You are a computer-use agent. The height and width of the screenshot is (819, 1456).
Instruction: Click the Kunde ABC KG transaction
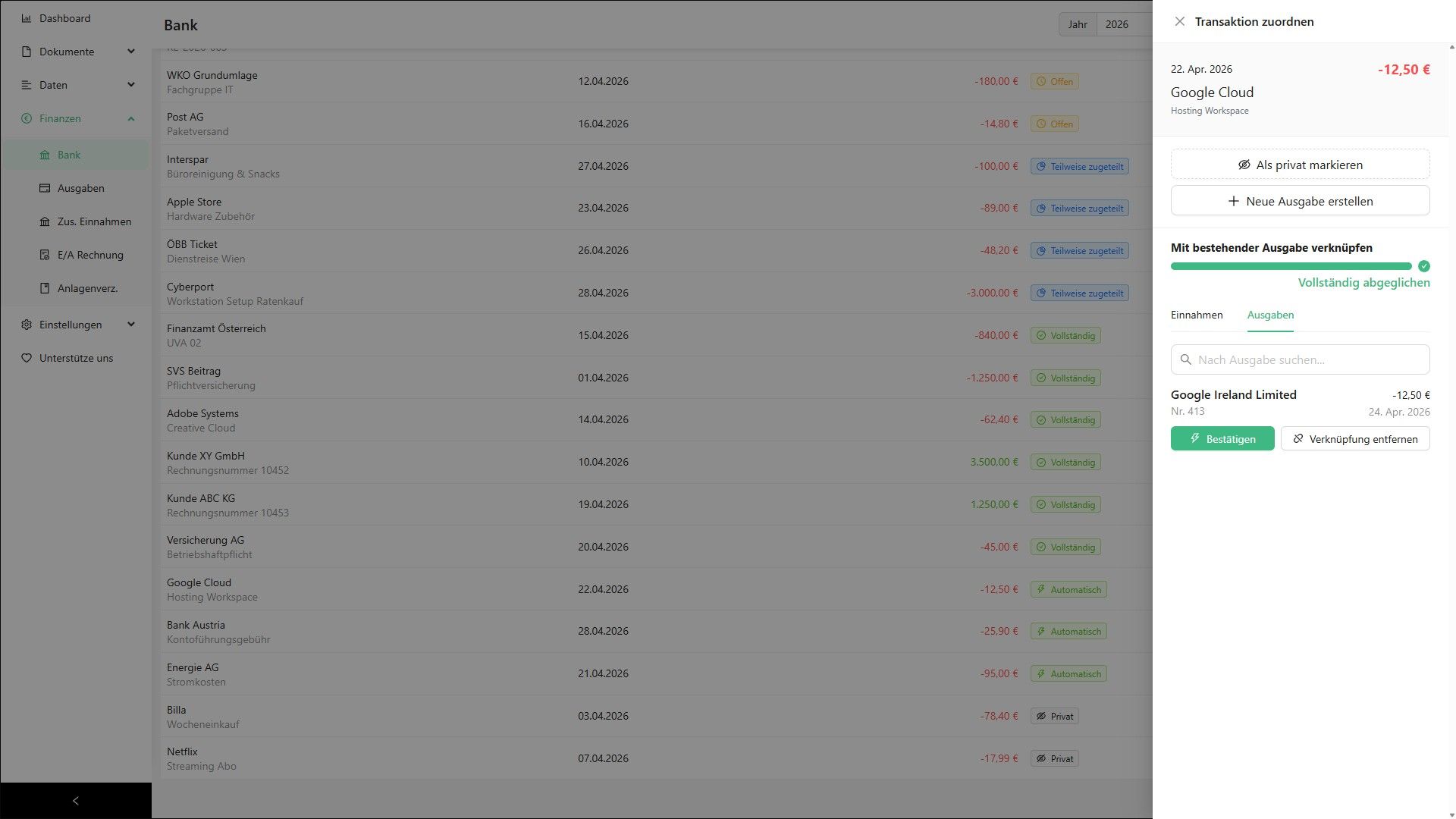656,505
